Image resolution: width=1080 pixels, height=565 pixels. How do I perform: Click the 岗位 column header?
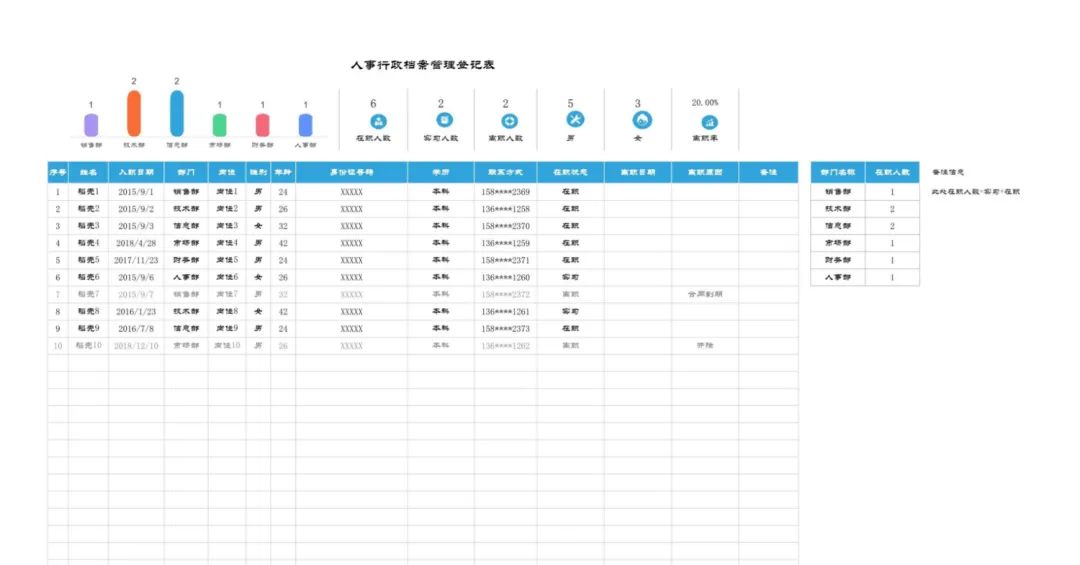[227, 172]
